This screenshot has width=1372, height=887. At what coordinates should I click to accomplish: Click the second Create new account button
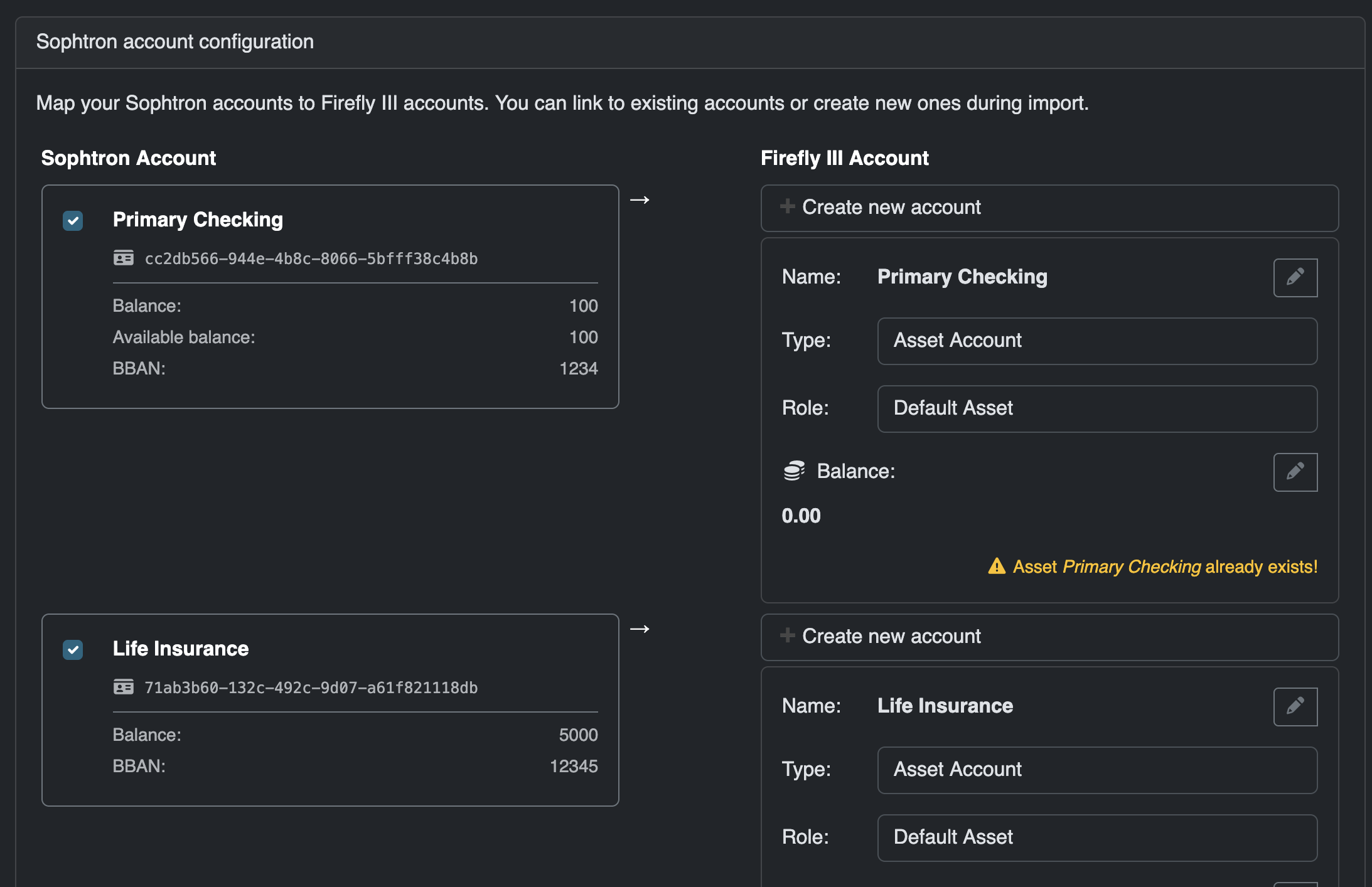tap(1049, 636)
